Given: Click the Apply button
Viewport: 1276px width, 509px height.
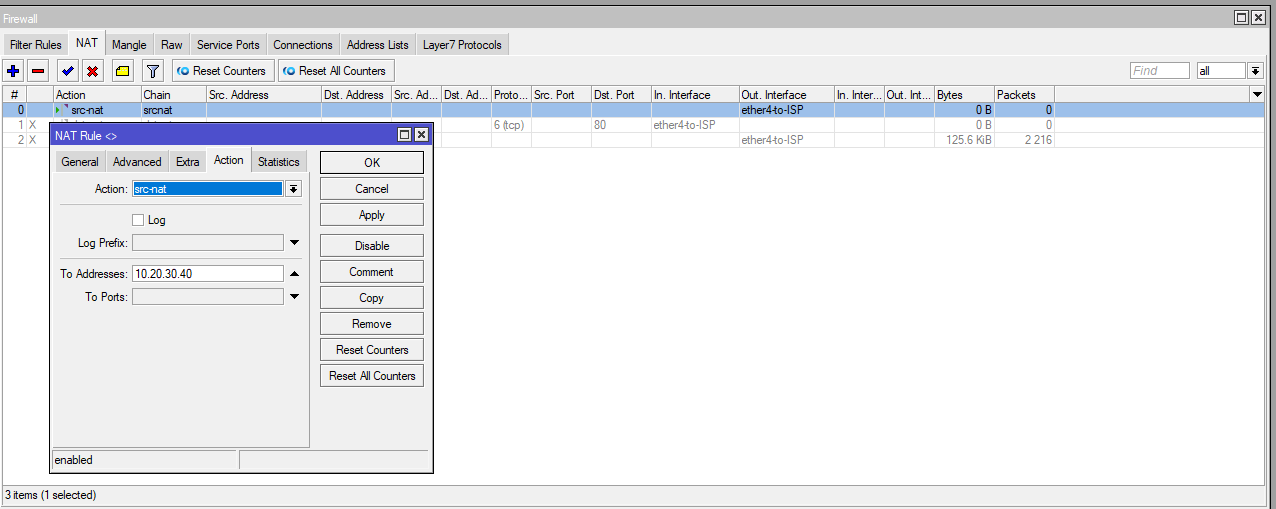Looking at the screenshot, I should [x=371, y=215].
